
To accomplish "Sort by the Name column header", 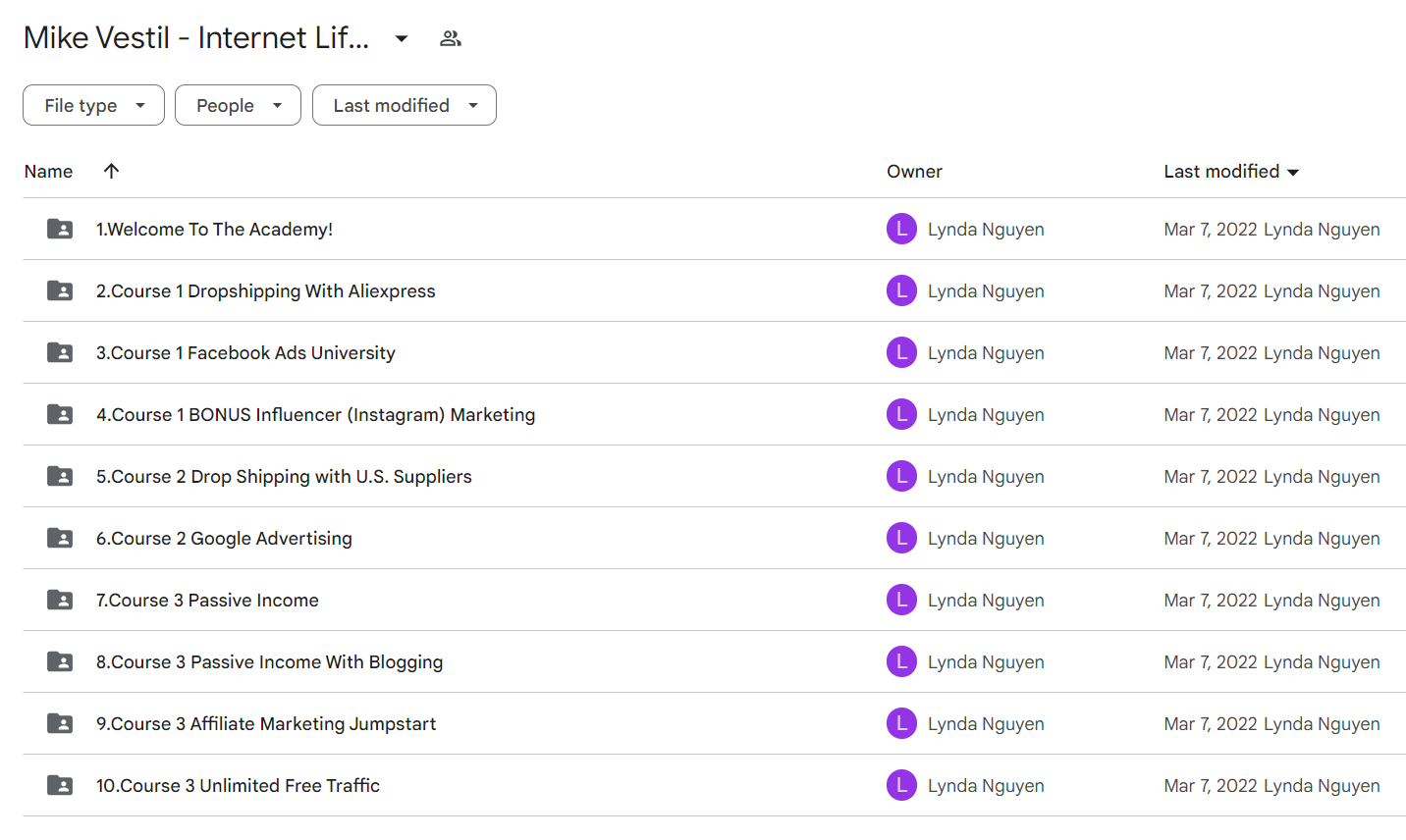I will (x=48, y=171).
